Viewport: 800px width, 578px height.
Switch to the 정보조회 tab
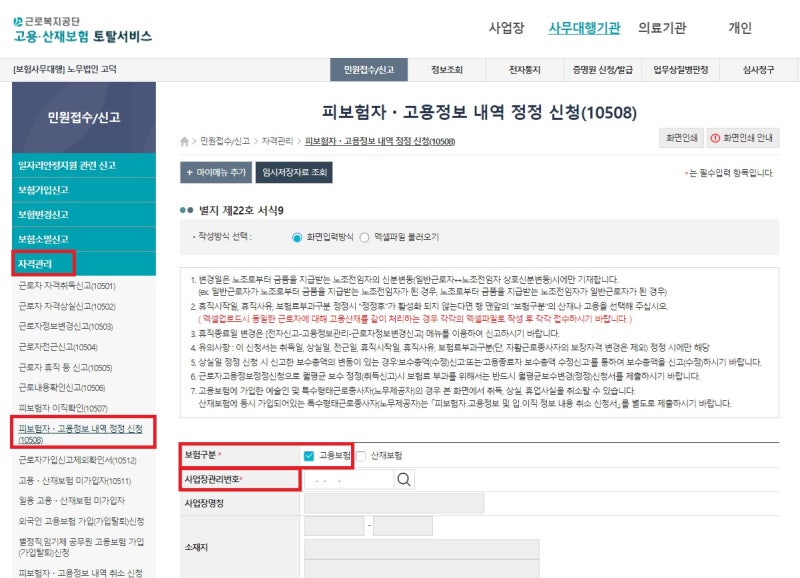point(447,70)
